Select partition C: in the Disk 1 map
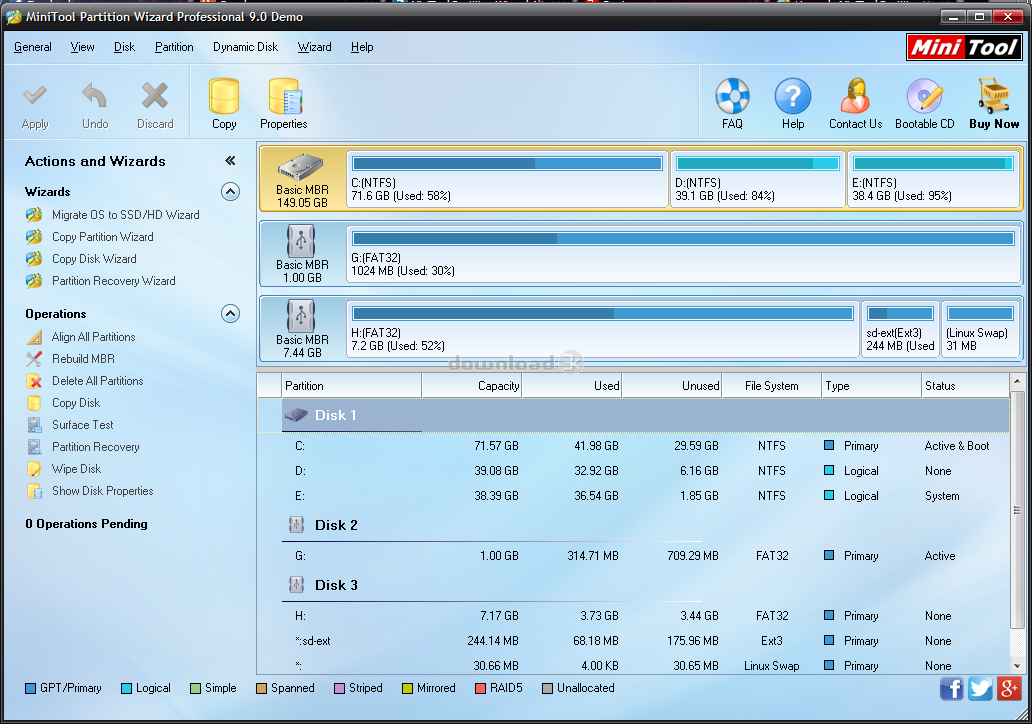 pos(505,178)
